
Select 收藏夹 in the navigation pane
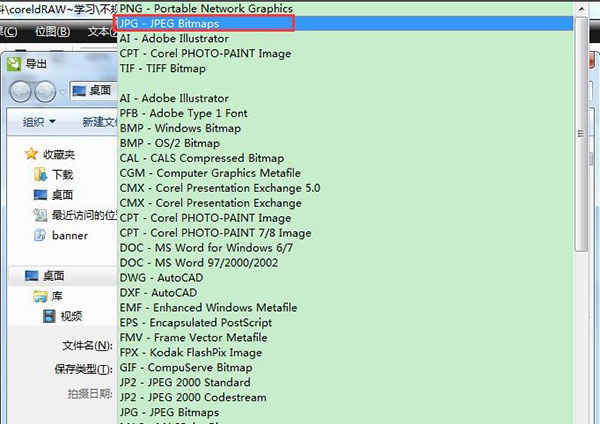click(59, 154)
